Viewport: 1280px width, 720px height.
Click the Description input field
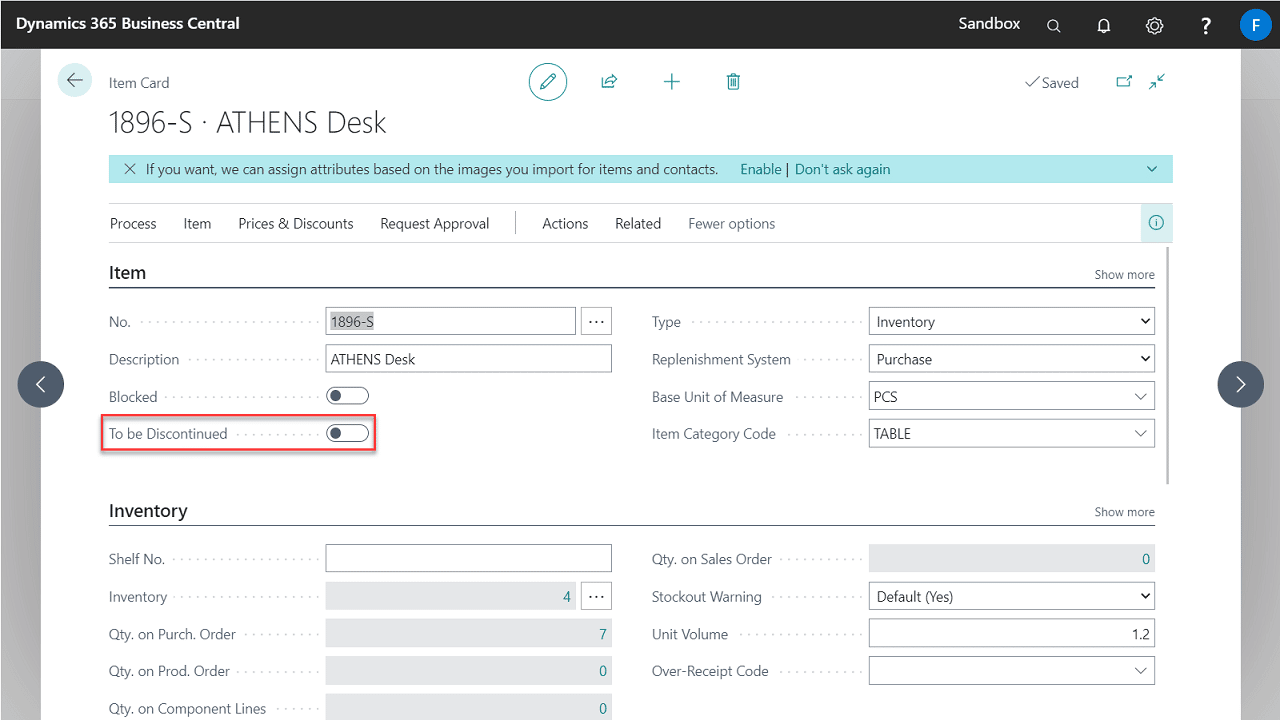tap(469, 359)
